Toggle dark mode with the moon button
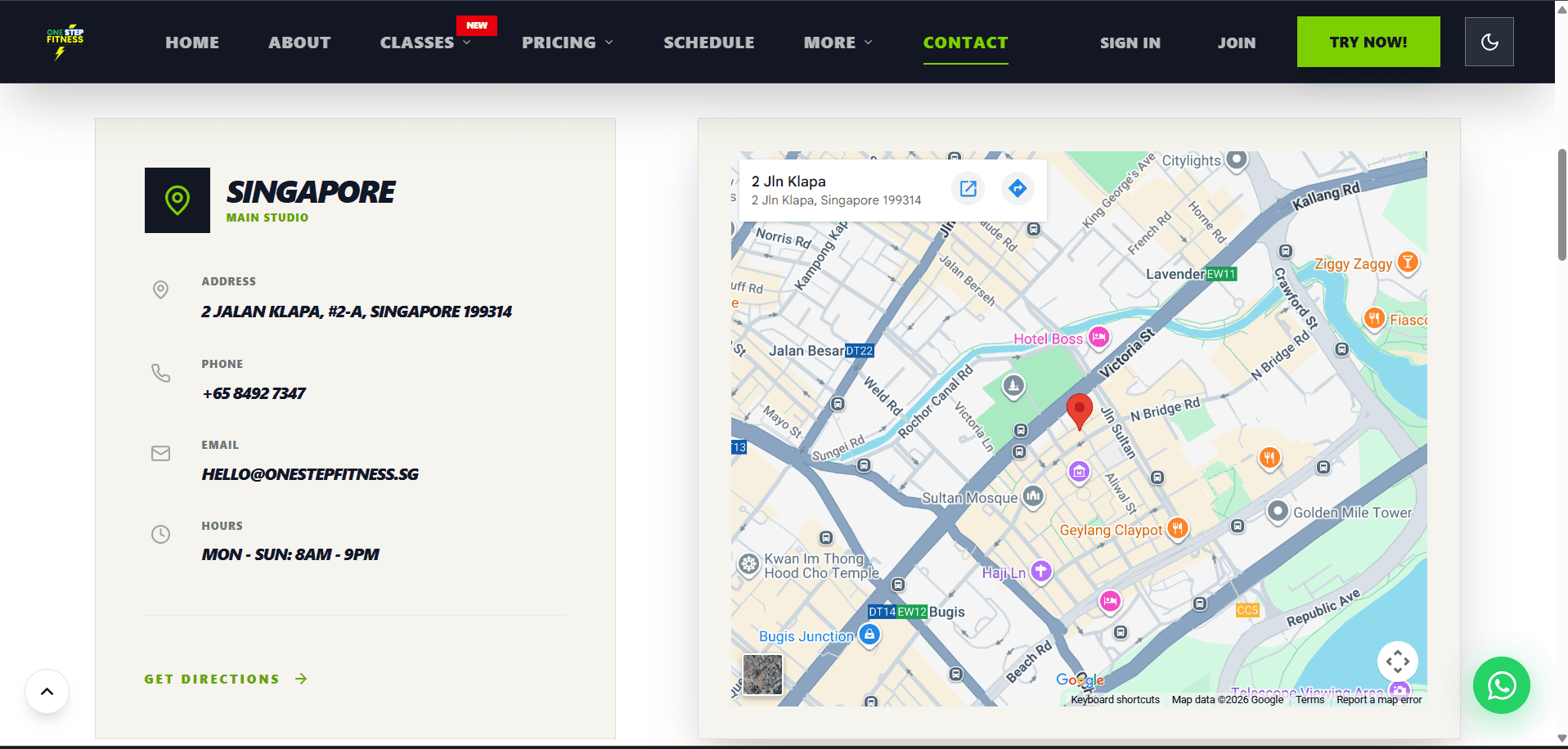1568x749 pixels. click(1489, 42)
